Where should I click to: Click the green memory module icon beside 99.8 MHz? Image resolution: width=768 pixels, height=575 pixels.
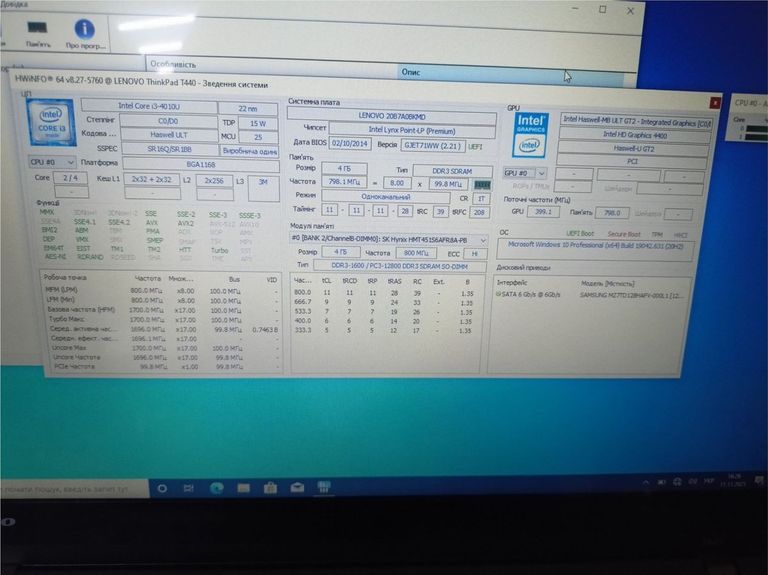[482, 185]
